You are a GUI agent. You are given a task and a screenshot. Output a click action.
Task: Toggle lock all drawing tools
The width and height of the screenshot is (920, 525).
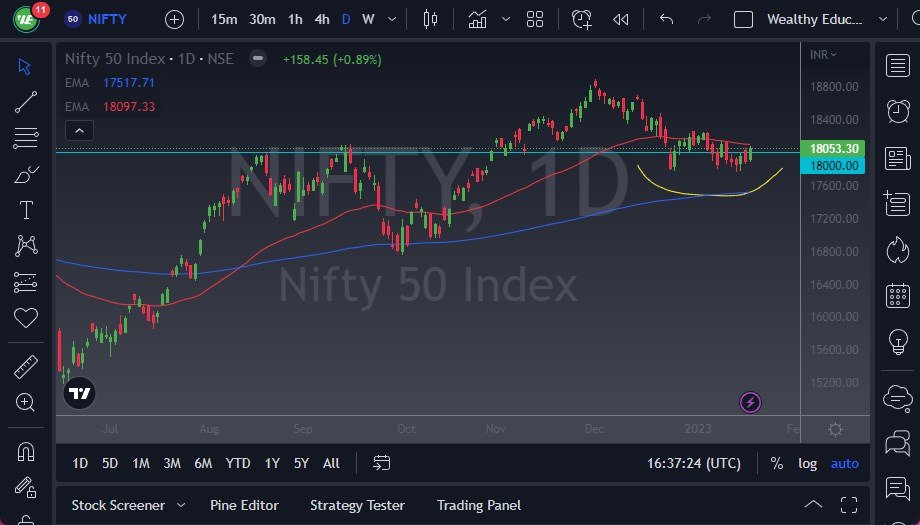pyautogui.click(x=26, y=487)
